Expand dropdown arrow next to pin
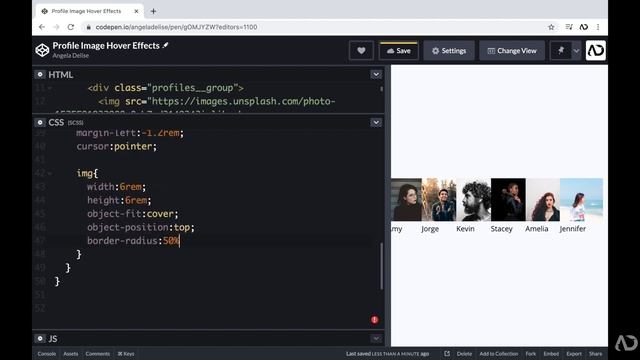640x360 pixels. pyautogui.click(x=576, y=51)
